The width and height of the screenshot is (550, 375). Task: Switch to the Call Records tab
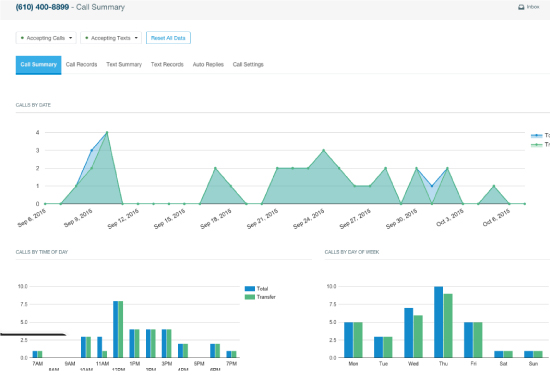point(81,65)
